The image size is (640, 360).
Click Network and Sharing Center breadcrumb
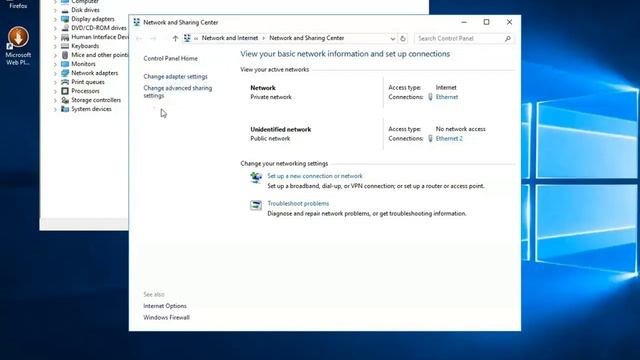[307, 38]
